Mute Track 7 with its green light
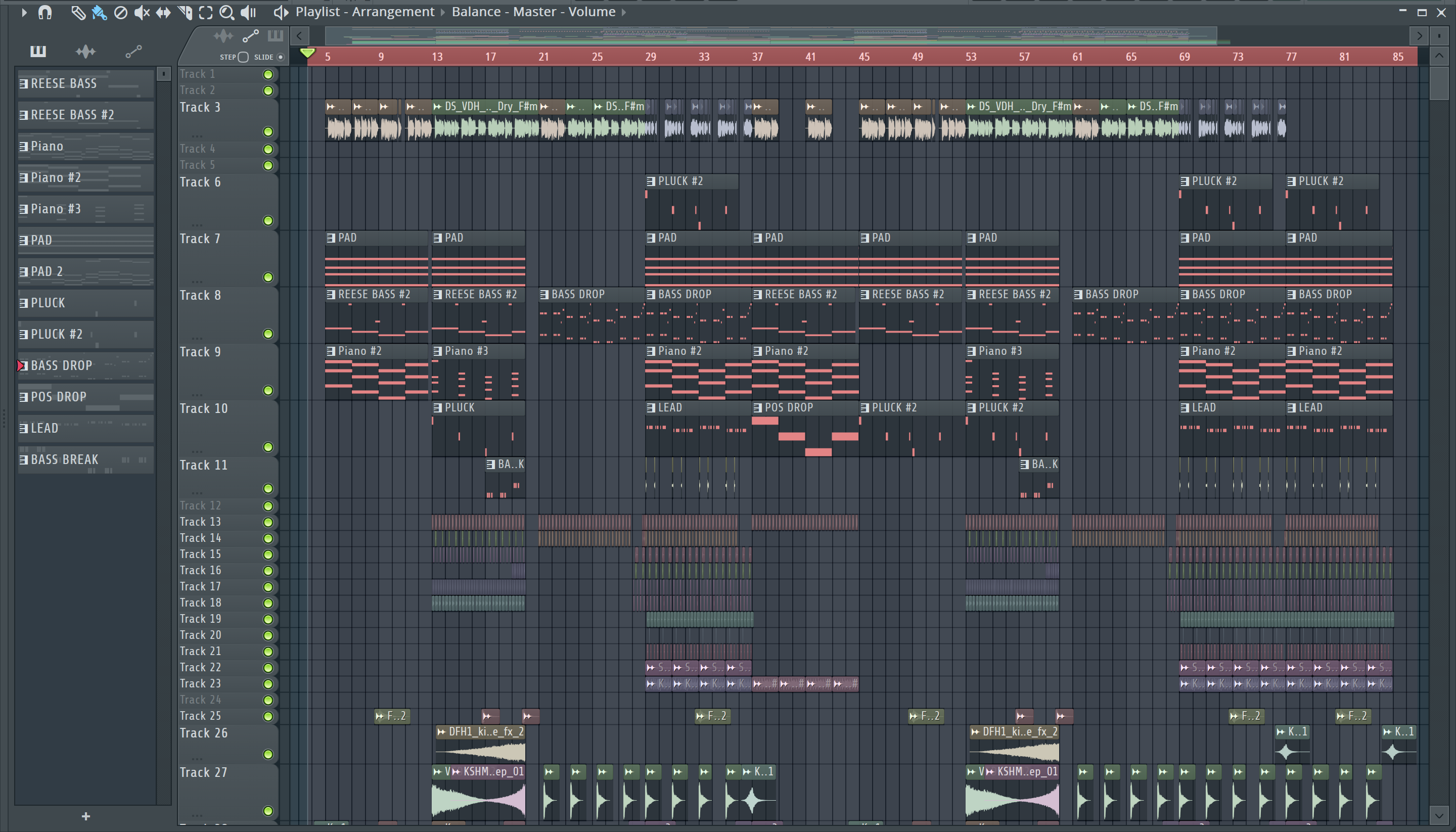 click(268, 277)
